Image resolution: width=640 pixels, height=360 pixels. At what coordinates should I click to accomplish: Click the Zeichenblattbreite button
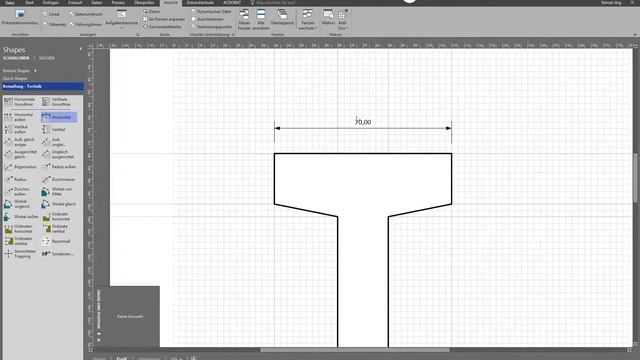(x=162, y=27)
